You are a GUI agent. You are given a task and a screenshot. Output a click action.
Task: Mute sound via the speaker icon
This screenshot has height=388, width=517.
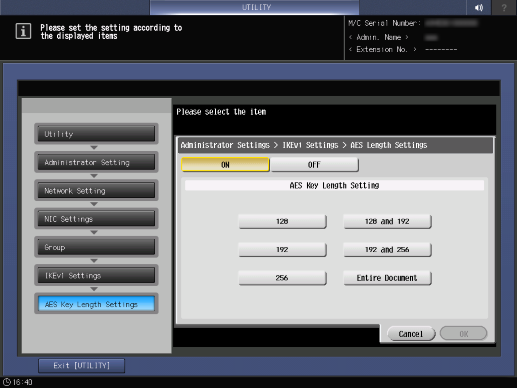click(479, 7)
